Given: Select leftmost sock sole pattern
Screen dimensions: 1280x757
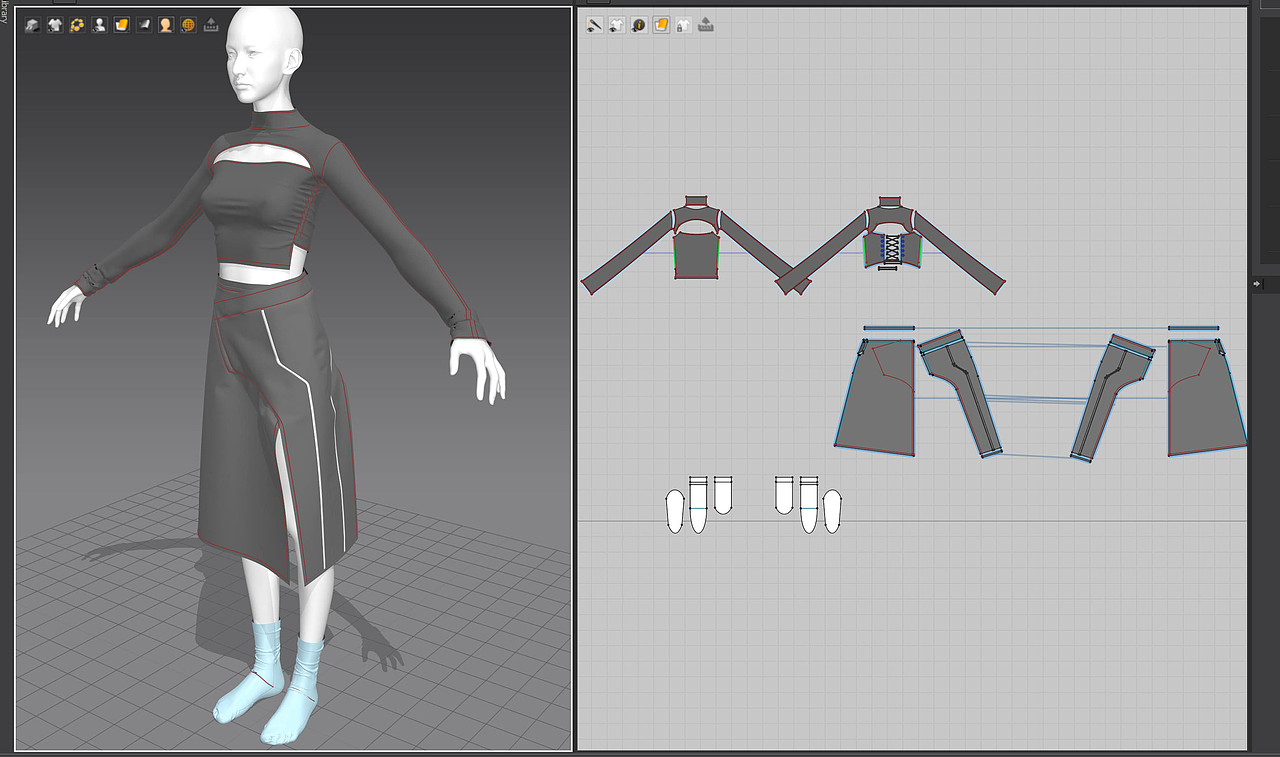Looking at the screenshot, I should coord(675,511).
